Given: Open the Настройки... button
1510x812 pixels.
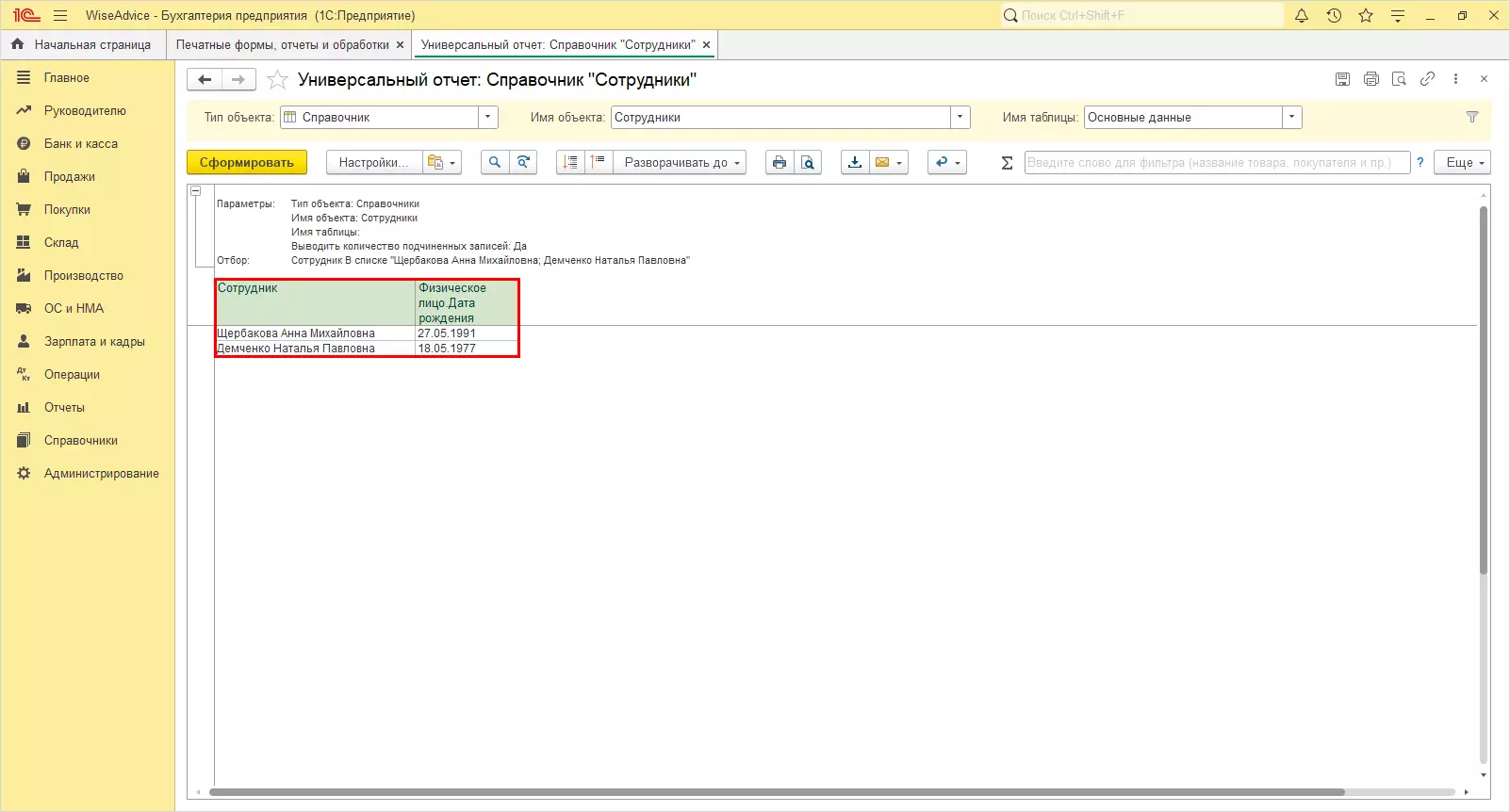Looking at the screenshot, I should pos(373,162).
